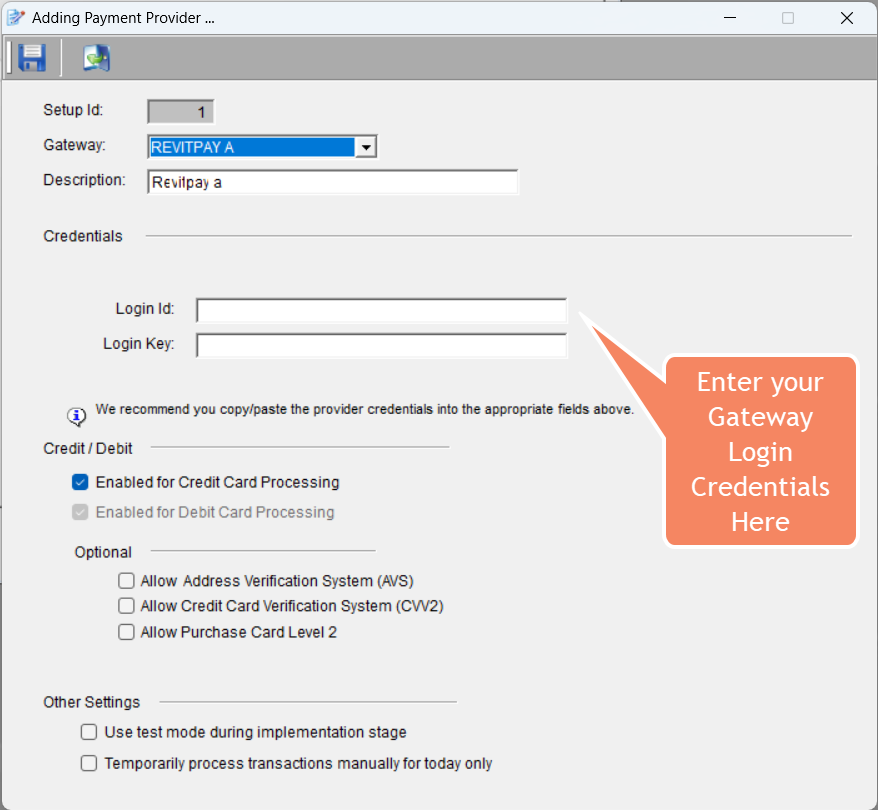Image resolution: width=878 pixels, height=810 pixels.
Task: Check Allow Address Verification System (AVS)
Action: click(x=126, y=580)
